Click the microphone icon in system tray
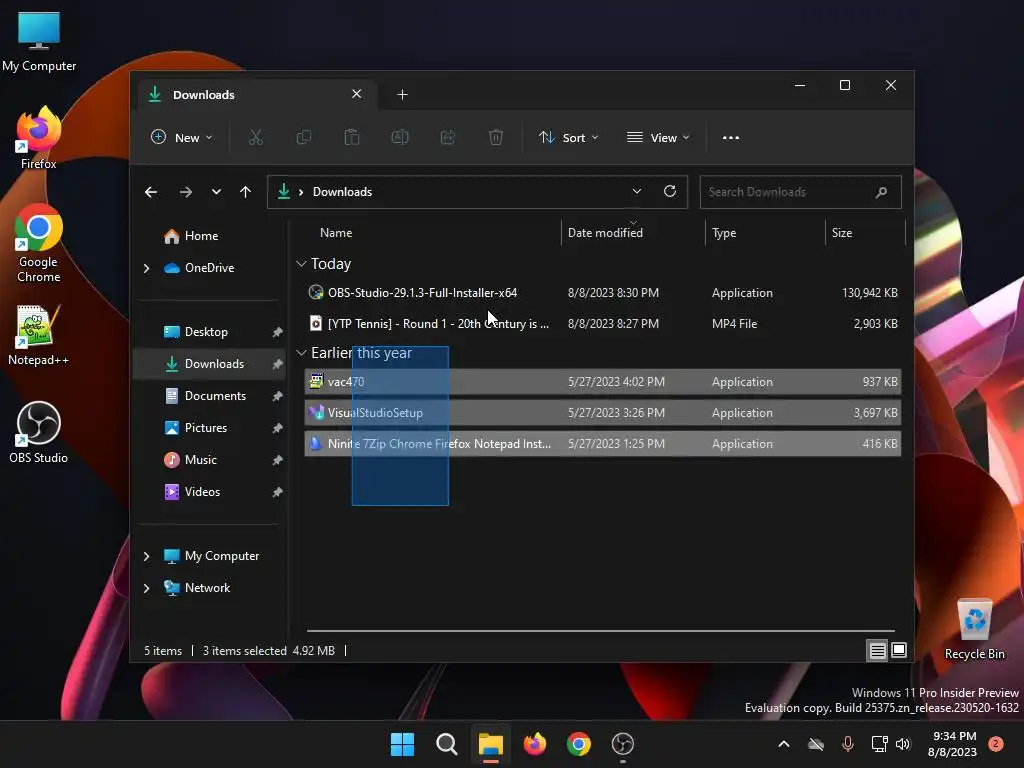 848,744
